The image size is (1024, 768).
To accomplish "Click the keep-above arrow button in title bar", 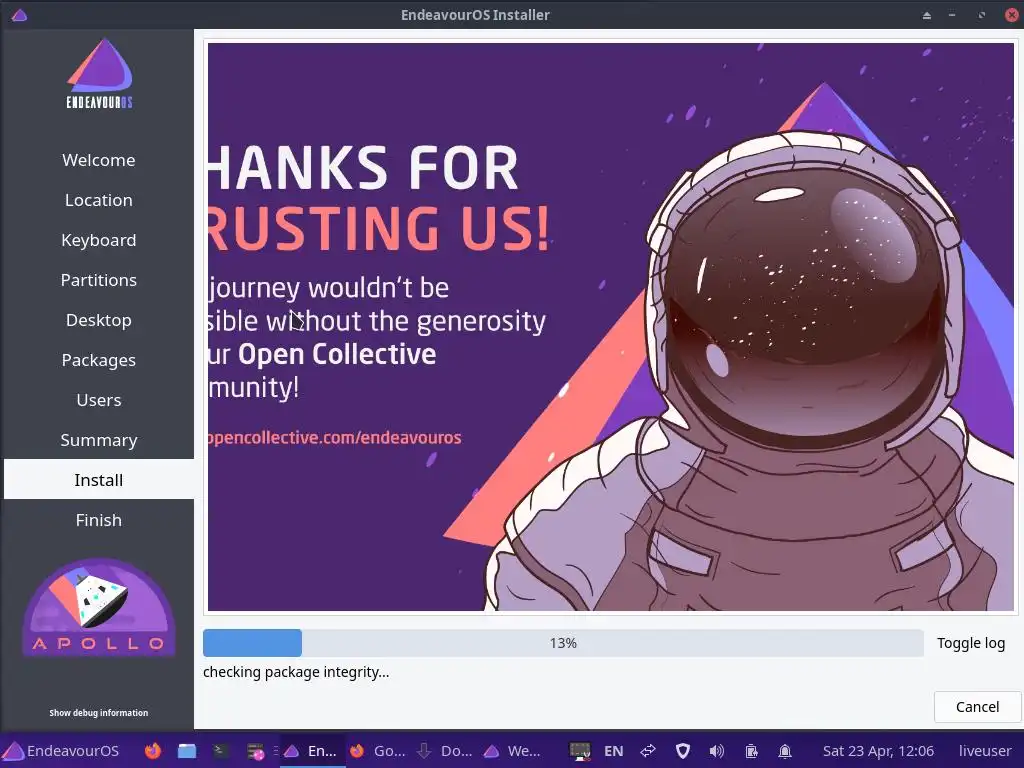I will click(x=926, y=15).
